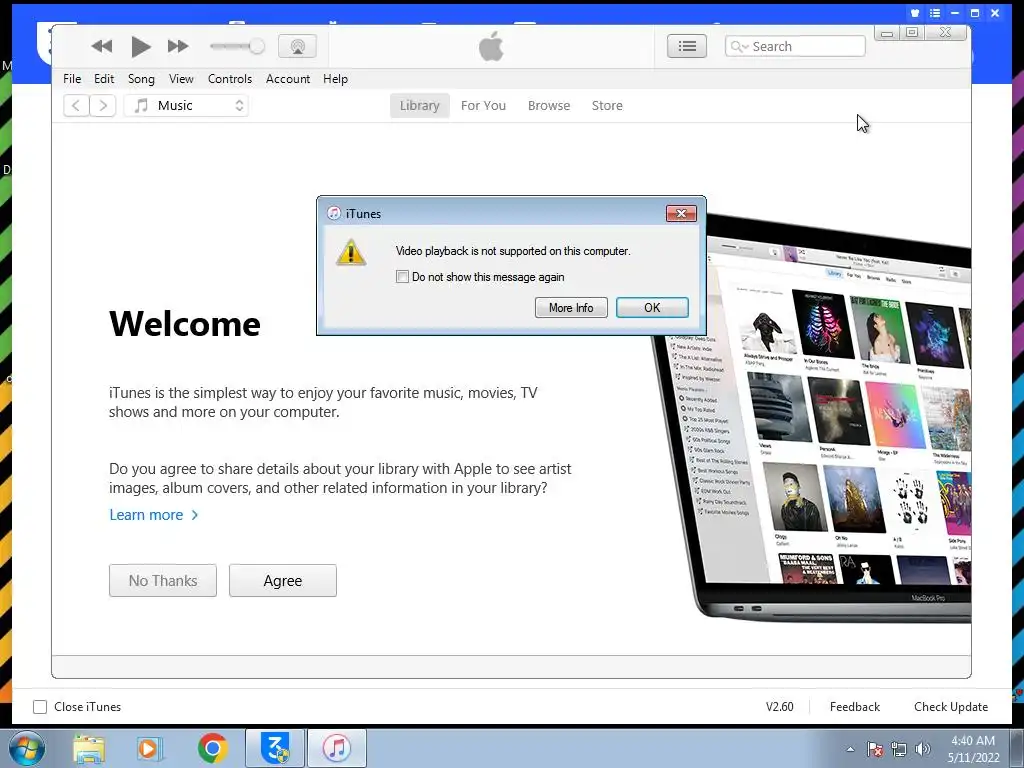1024x768 pixels.
Task: Click the Search field in iTunes
Action: [795, 46]
